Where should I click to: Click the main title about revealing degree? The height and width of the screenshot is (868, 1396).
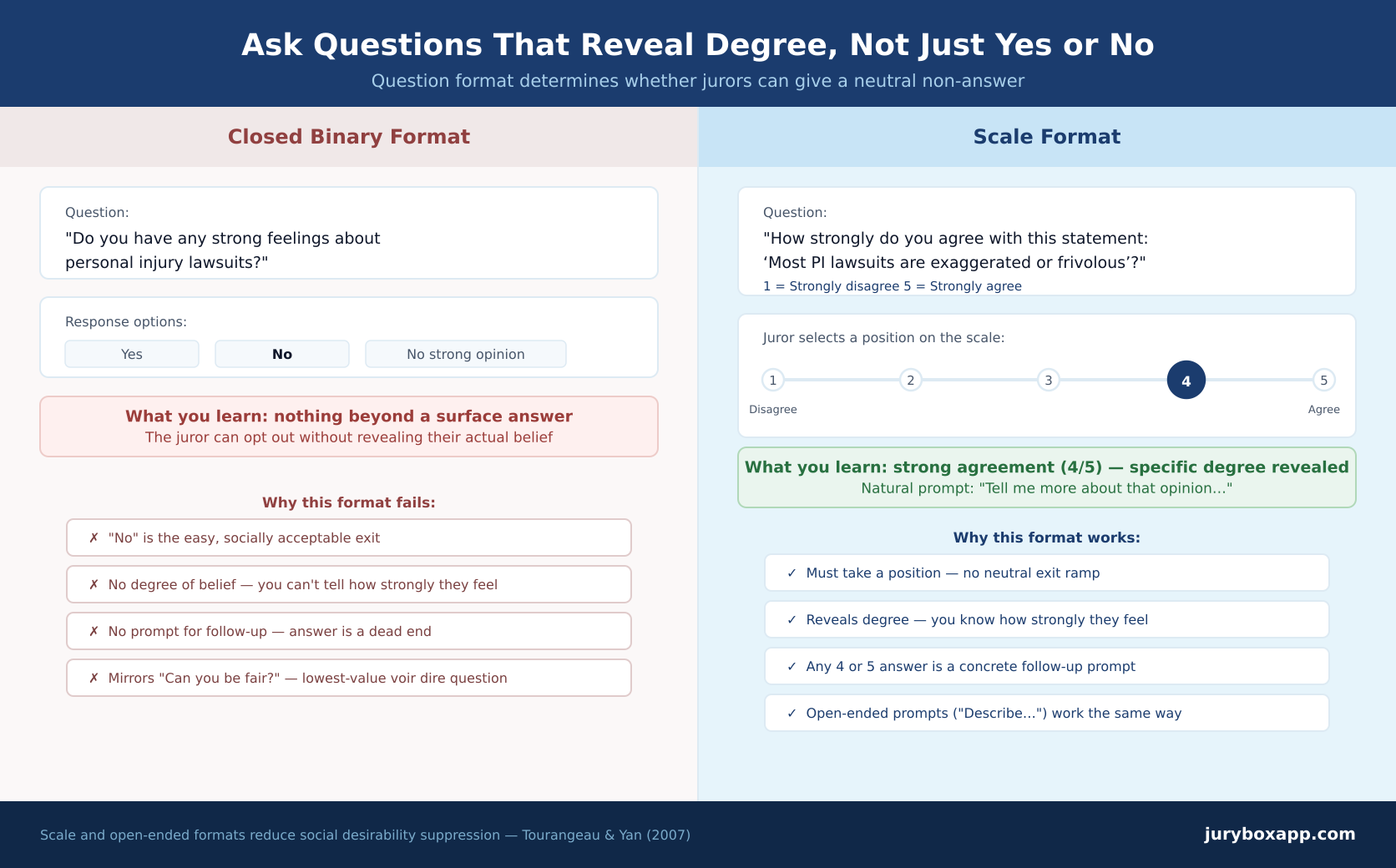(698, 45)
